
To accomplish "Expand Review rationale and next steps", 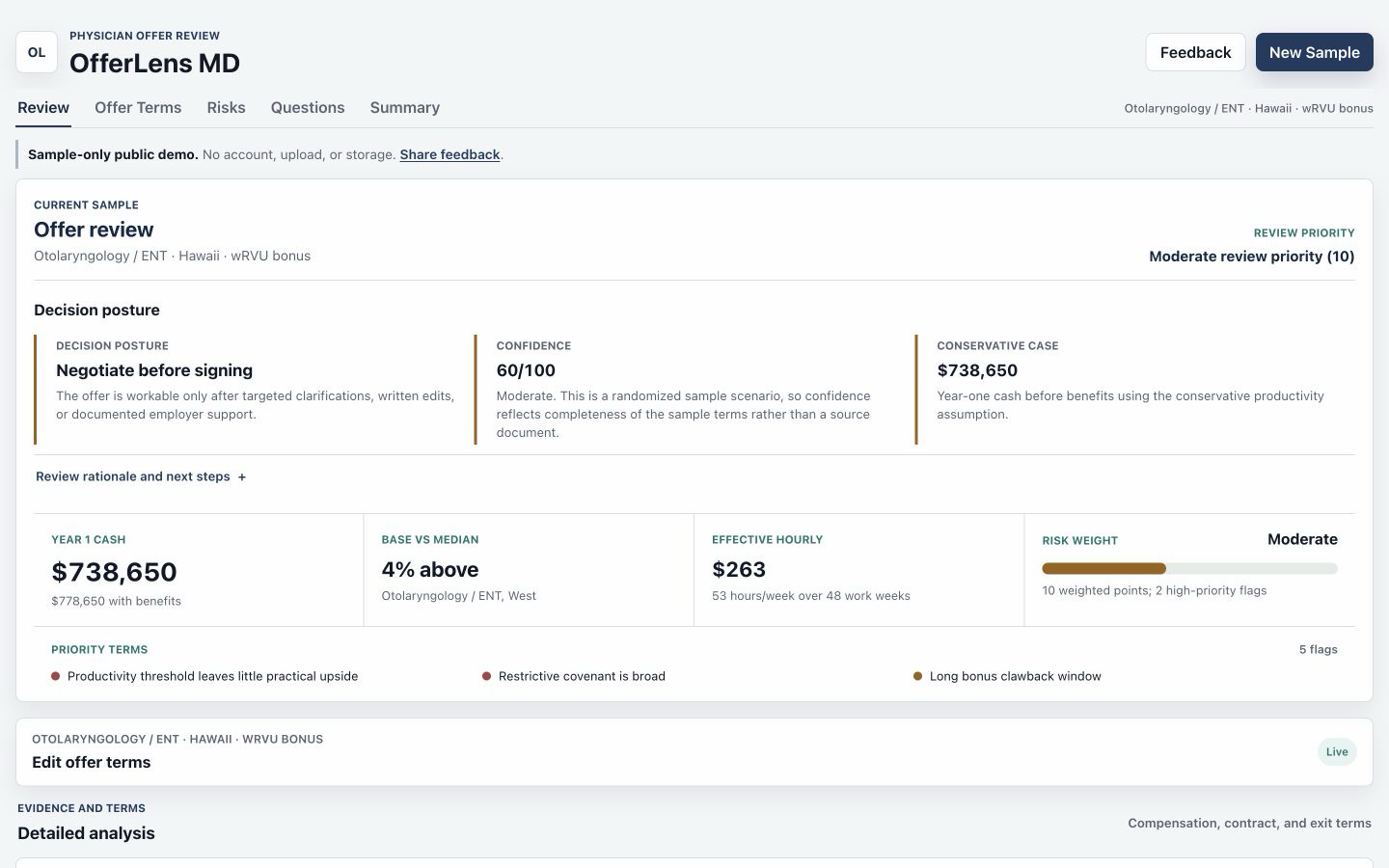I will coord(141,476).
